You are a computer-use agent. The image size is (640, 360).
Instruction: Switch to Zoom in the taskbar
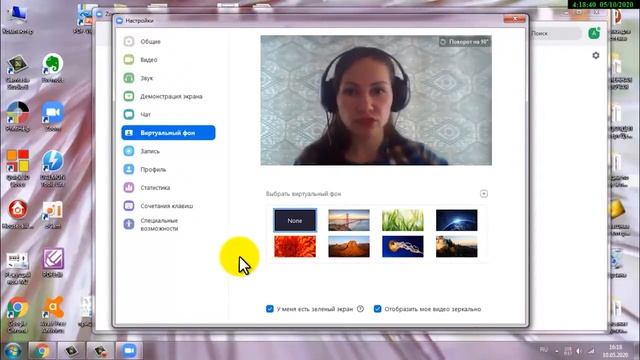[129, 351]
